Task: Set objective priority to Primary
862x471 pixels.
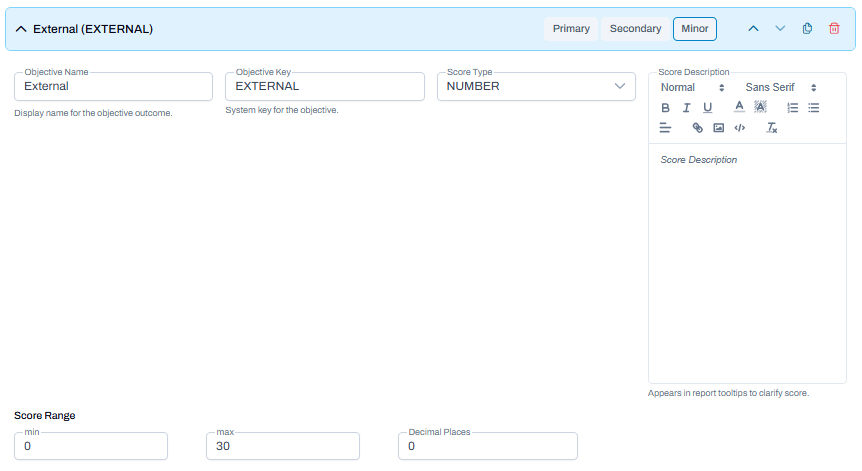Action: click(571, 29)
